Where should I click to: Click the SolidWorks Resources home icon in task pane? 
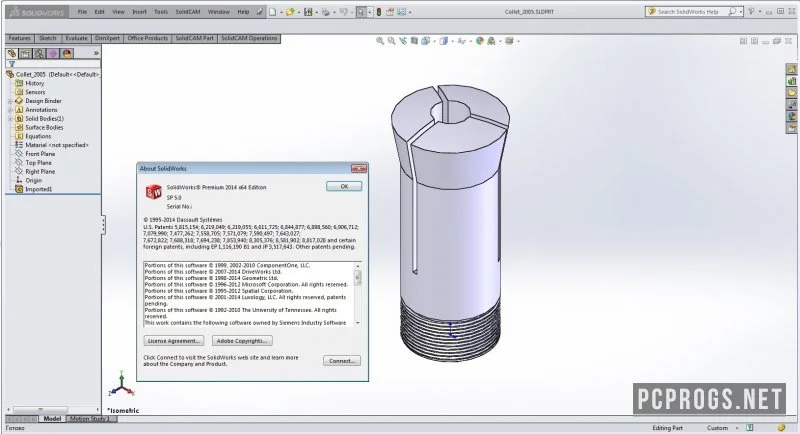[791, 69]
